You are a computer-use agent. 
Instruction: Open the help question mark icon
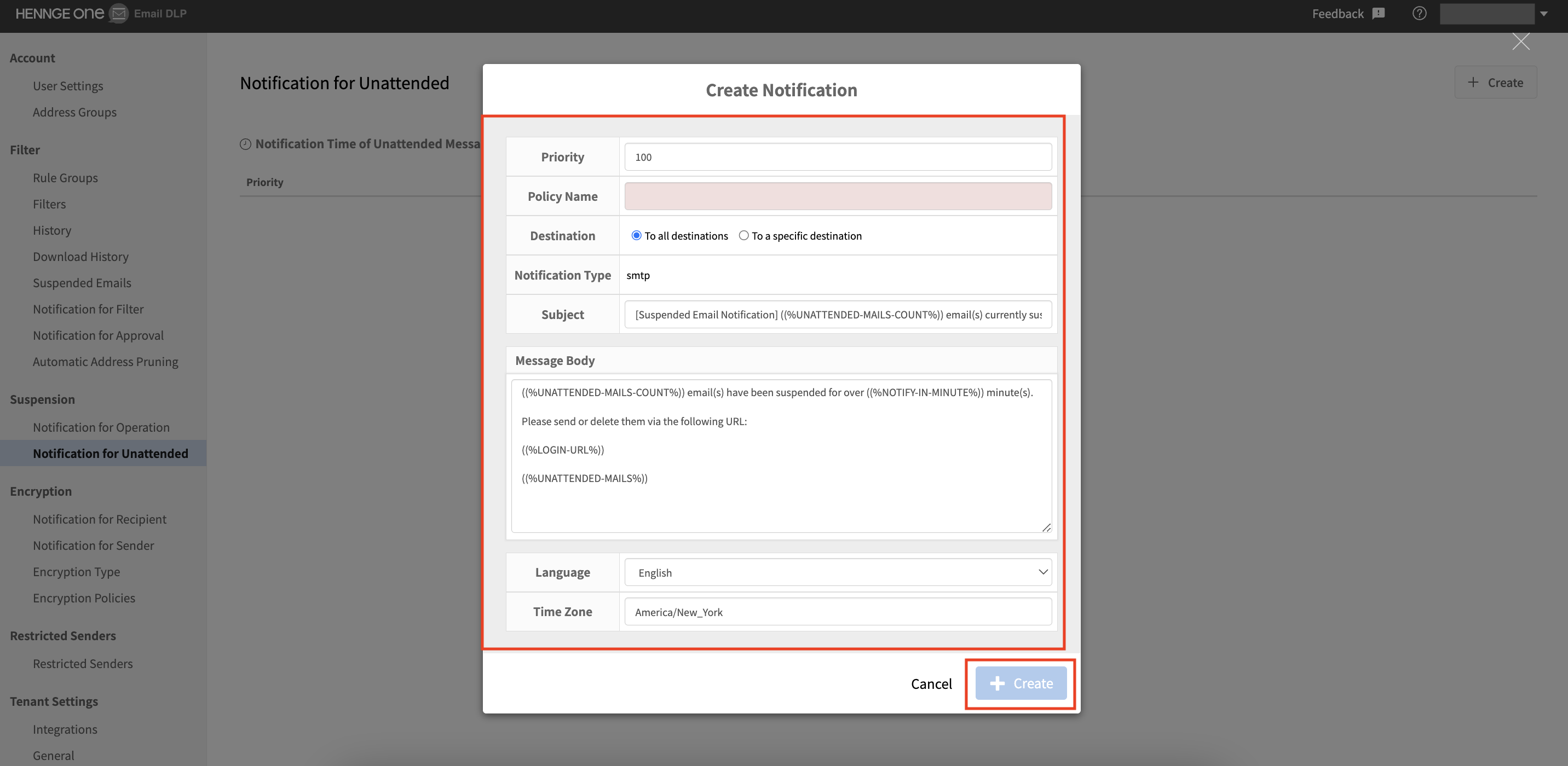1420,13
